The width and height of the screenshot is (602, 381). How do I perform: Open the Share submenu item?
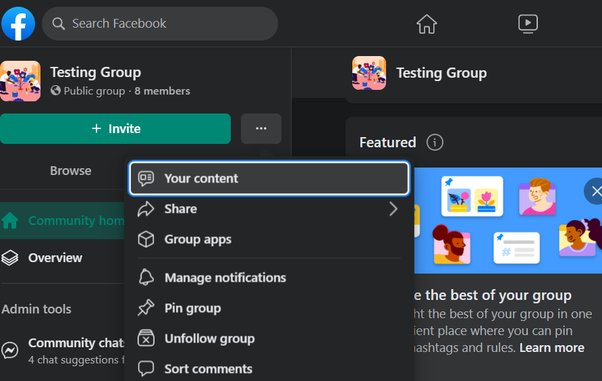(269, 209)
